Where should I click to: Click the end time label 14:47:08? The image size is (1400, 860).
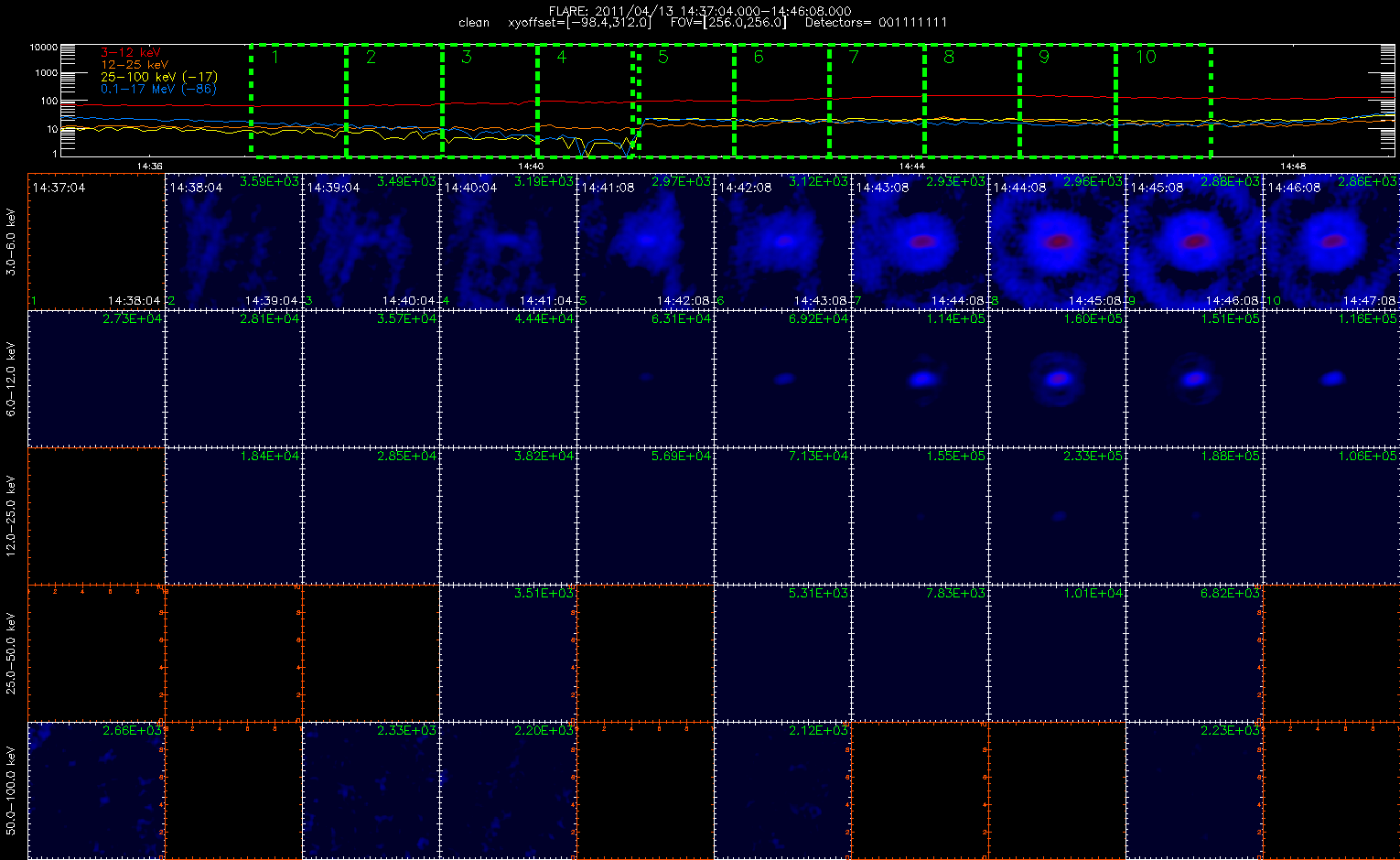click(1370, 301)
